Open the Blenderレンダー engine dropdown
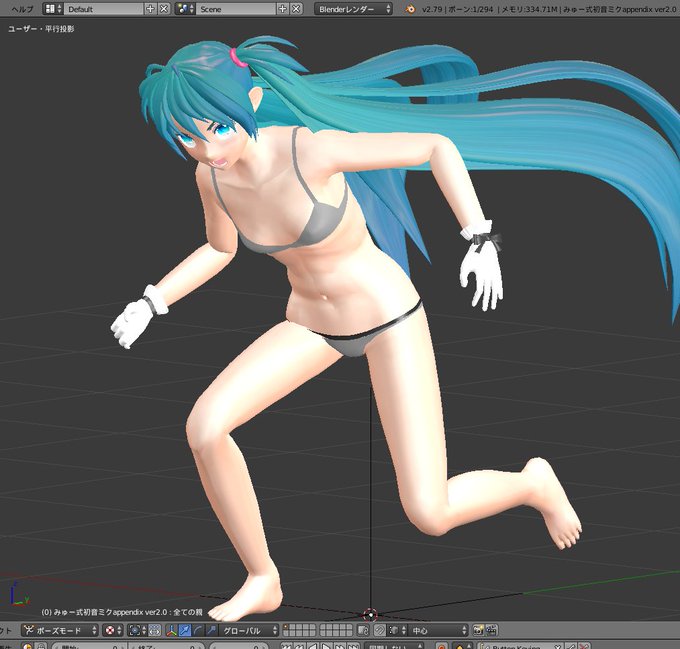This screenshot has width=680, height=649. click(353, 9)
